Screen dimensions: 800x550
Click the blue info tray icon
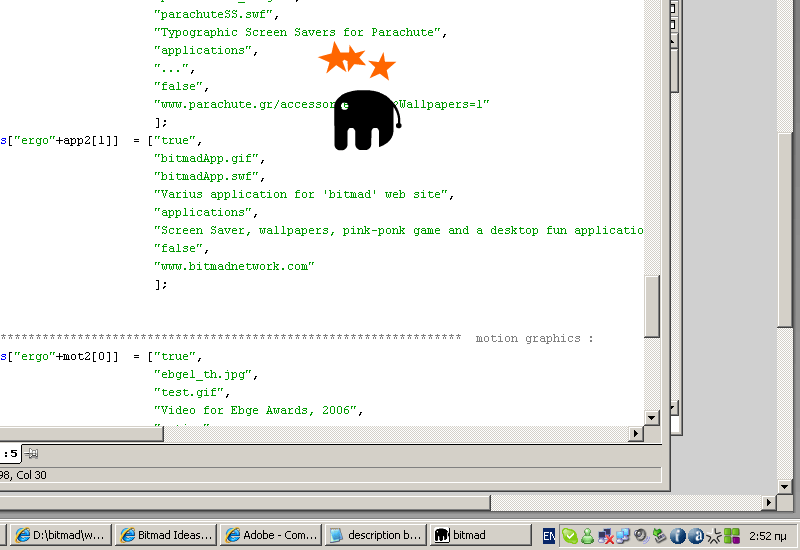(677, 535)
